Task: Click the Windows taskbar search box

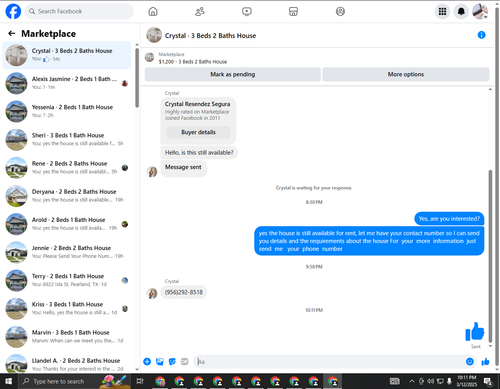Action: tap(74, 381)
